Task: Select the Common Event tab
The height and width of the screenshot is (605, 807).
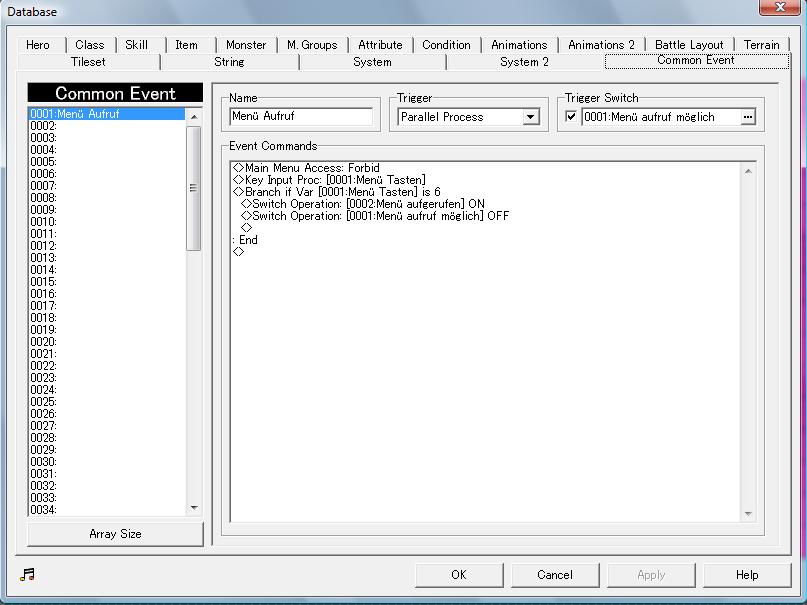Action: point(696,61)
